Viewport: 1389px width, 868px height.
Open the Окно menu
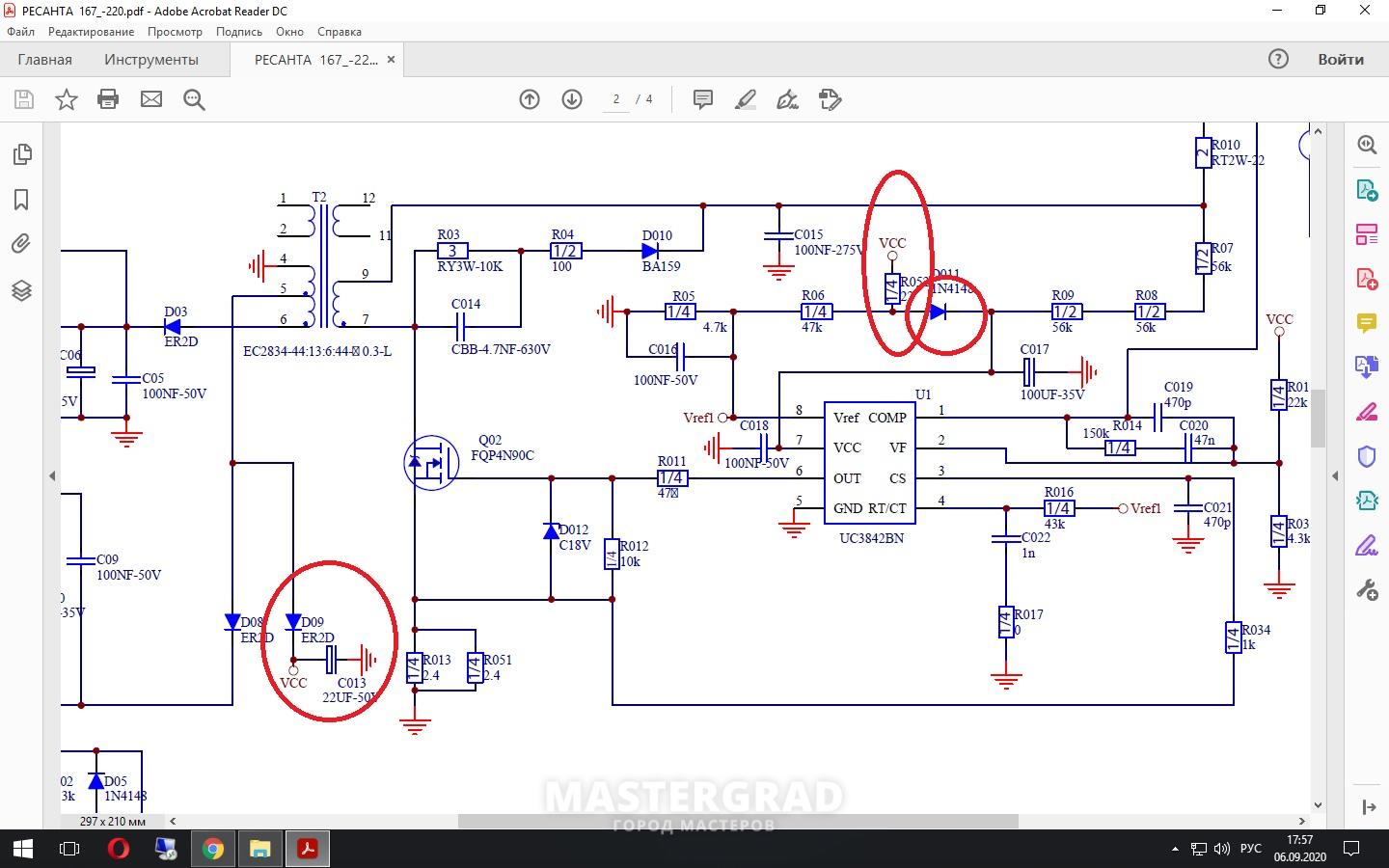click(289, 32)
